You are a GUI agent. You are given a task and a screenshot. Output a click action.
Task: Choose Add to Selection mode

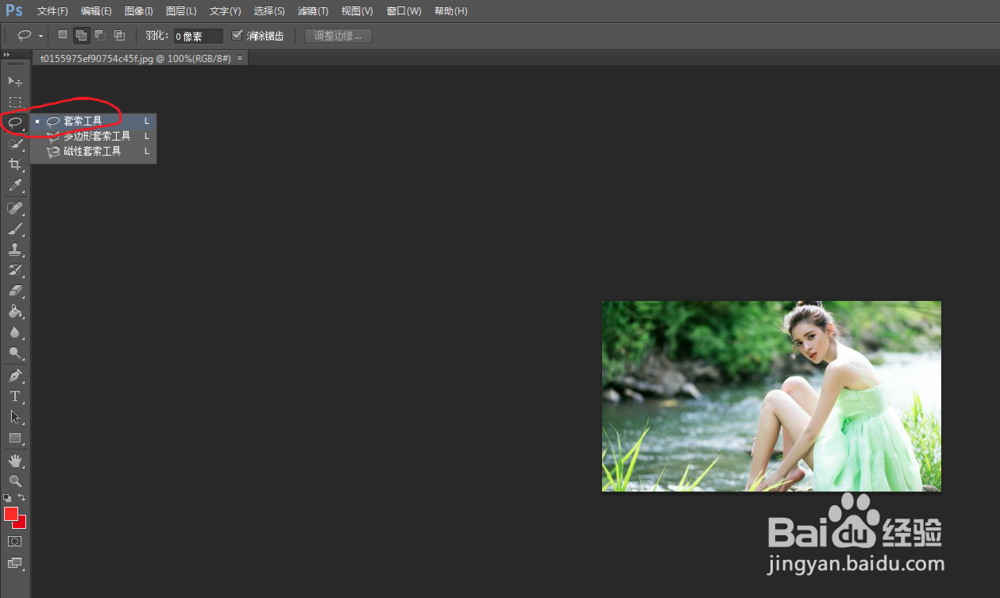coord(81,35)
